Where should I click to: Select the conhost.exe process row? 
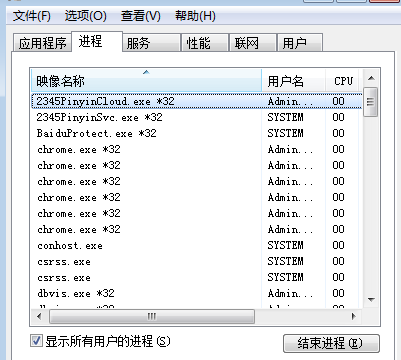point(197,245)
